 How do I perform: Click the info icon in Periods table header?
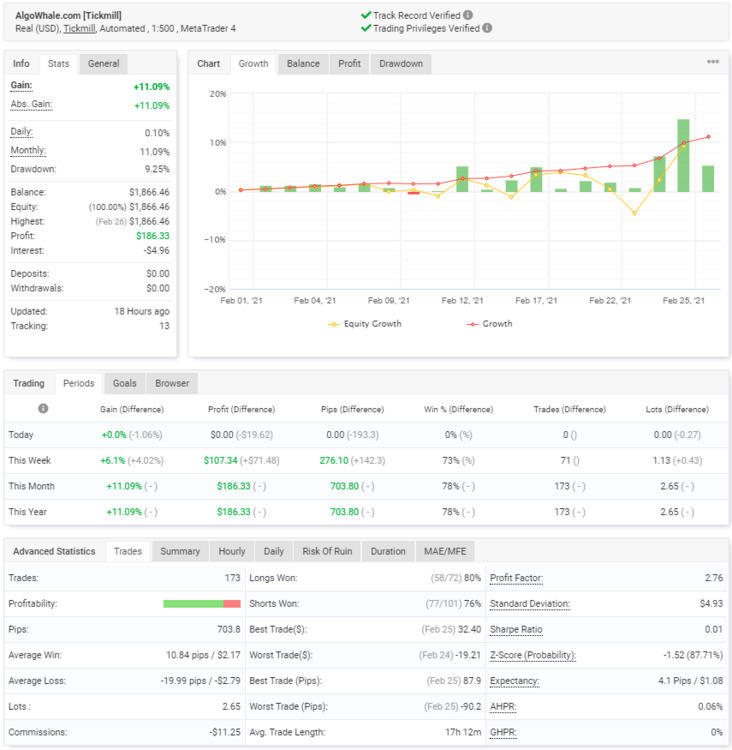tap(43, 408)
